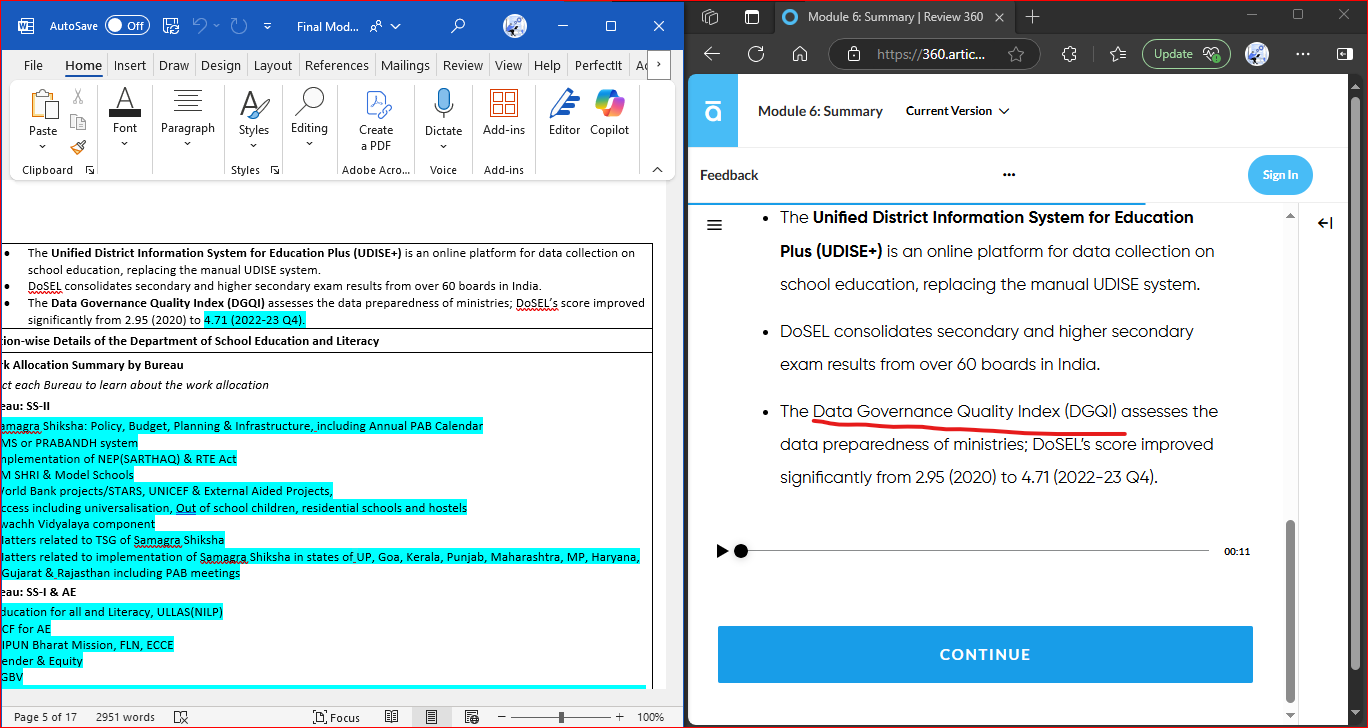This screenshot has width=1368, height=728.
Task: Open the Editing group dropdown
Action: [x=310, y=118]
